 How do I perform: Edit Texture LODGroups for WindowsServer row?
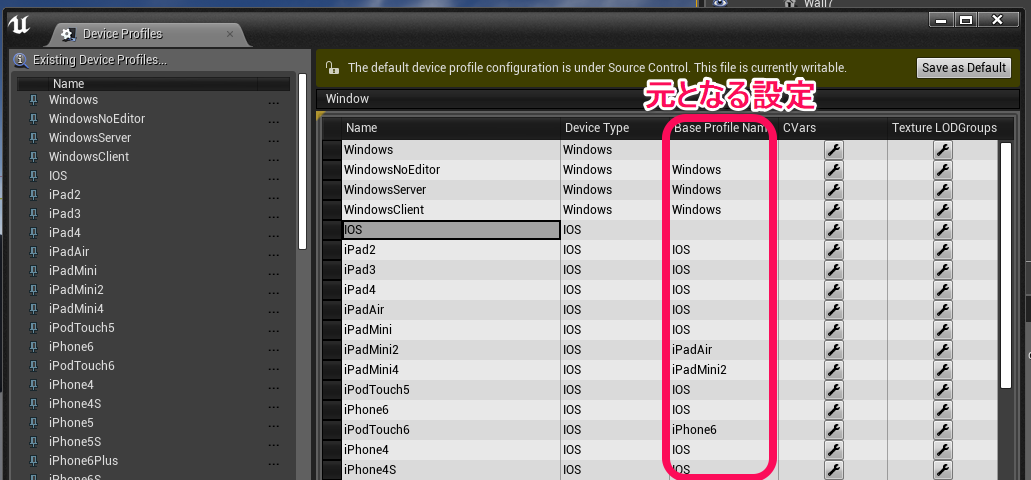point(942,190)
